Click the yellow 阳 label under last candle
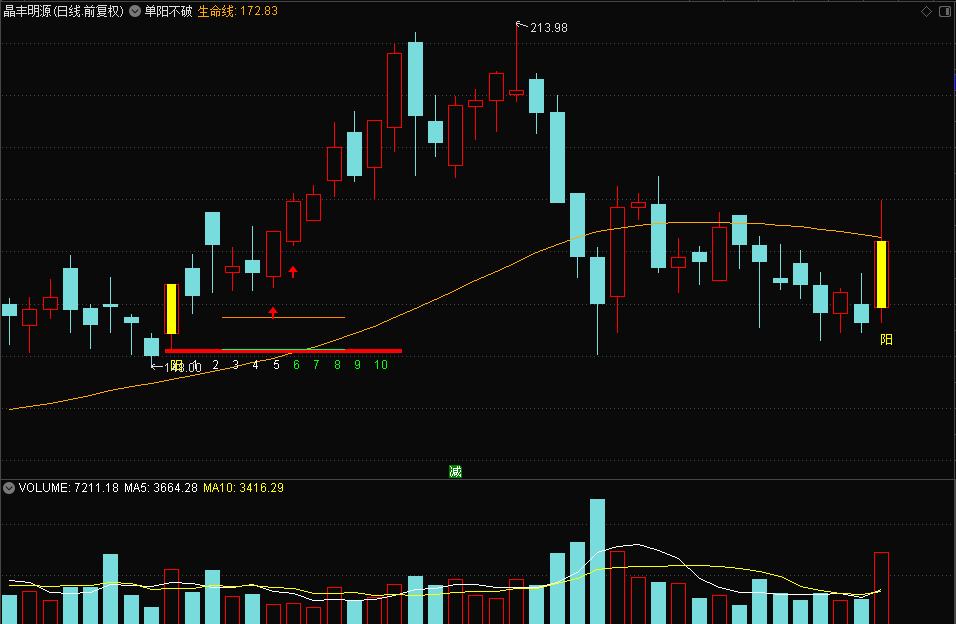Screen dimensions: 956x624 (886, 340)
